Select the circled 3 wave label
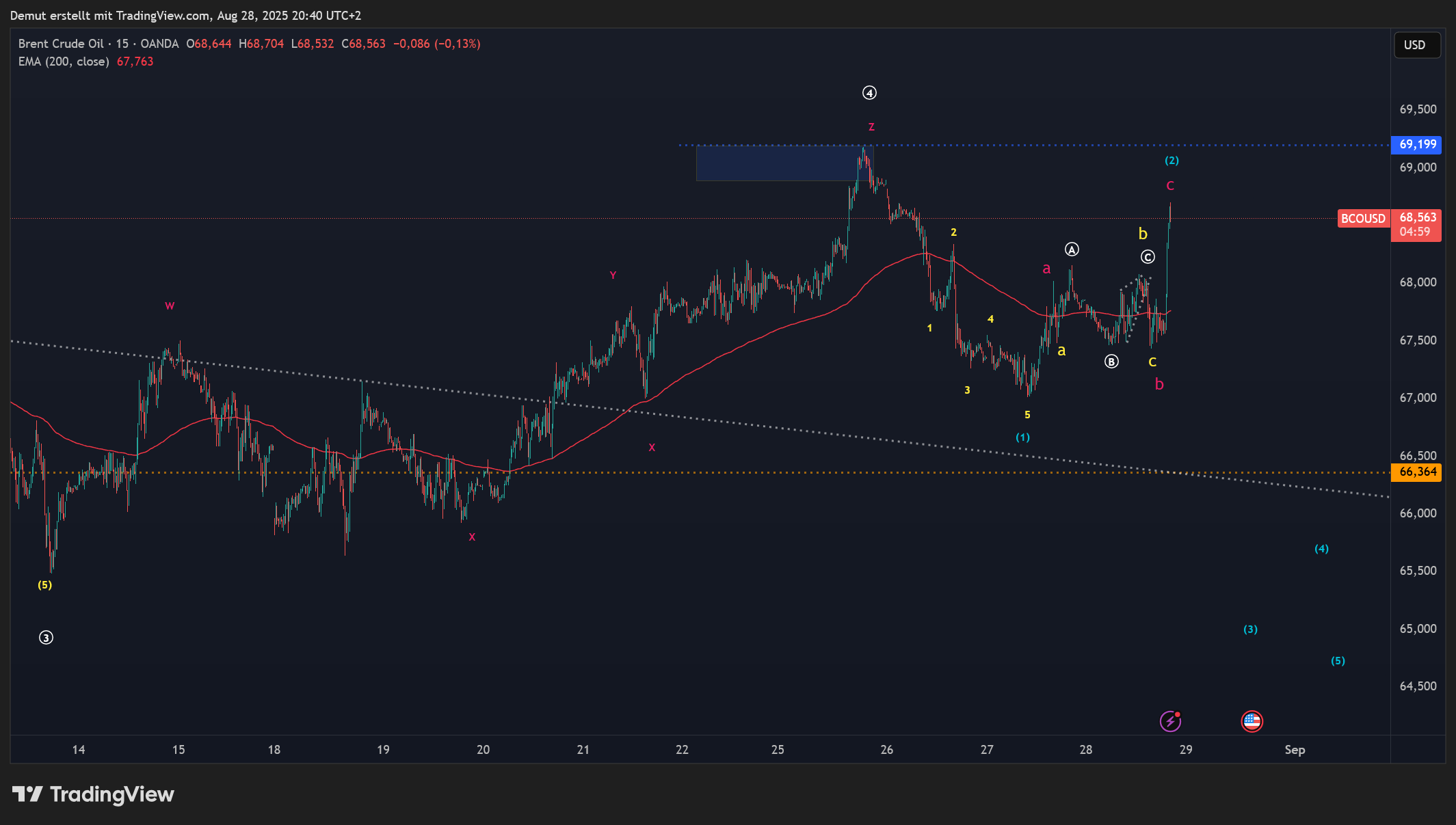The height and width of the screenshot is (825, 1456). (x=46, y=638)
